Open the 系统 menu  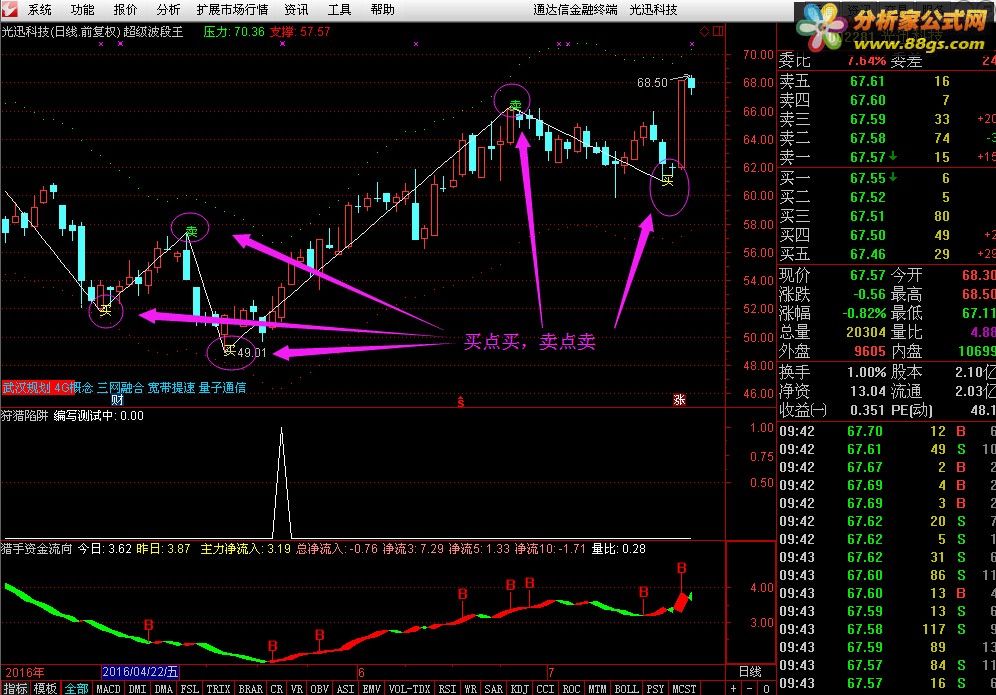click(39, 10)
